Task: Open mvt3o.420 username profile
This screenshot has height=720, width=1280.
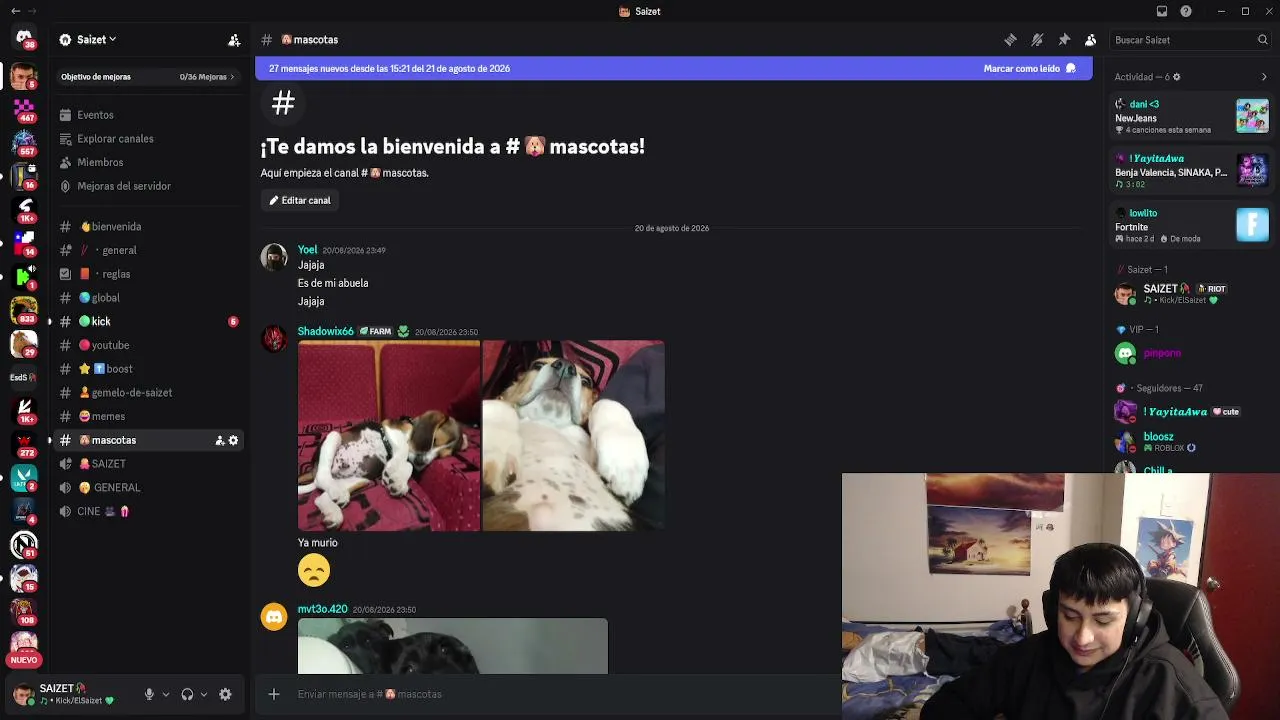Action: pos(322,609)
